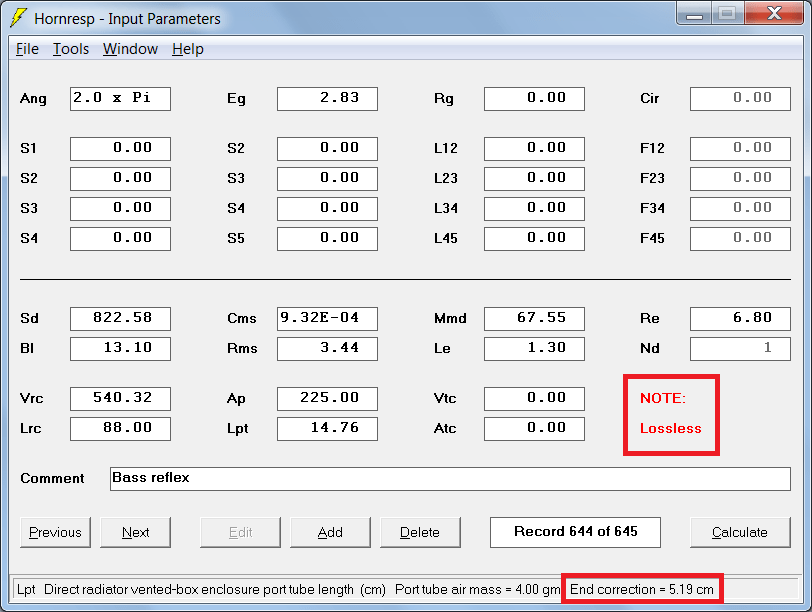Image resolution: width=812 pixels, height=612 pixels.
Task: Select the Vrc field showing 540.32
Action: click(120, 398)
